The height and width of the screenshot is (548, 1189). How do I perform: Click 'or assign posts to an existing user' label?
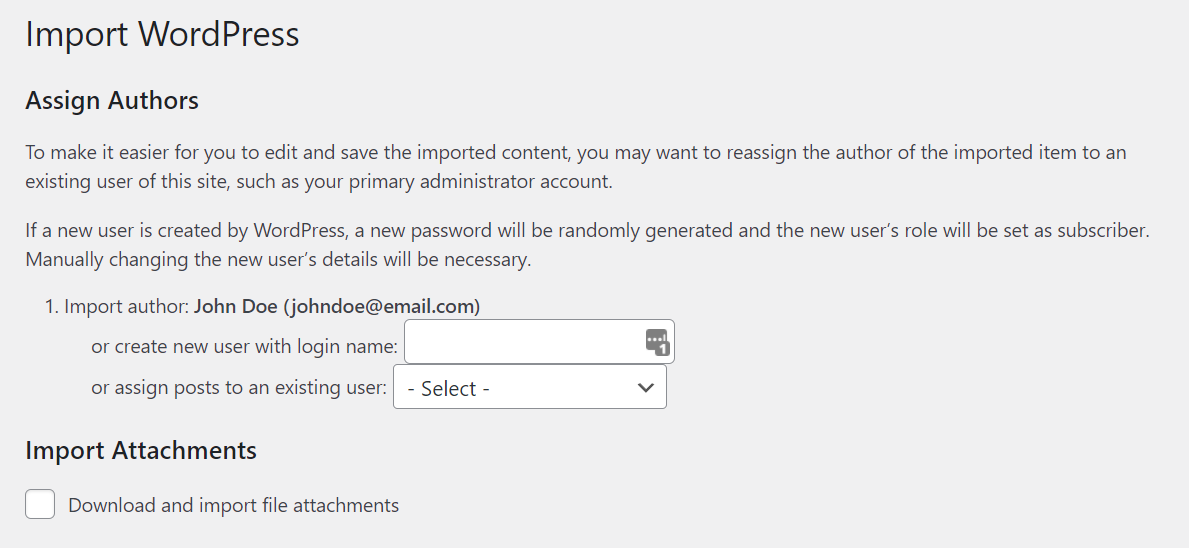(238, 388)
